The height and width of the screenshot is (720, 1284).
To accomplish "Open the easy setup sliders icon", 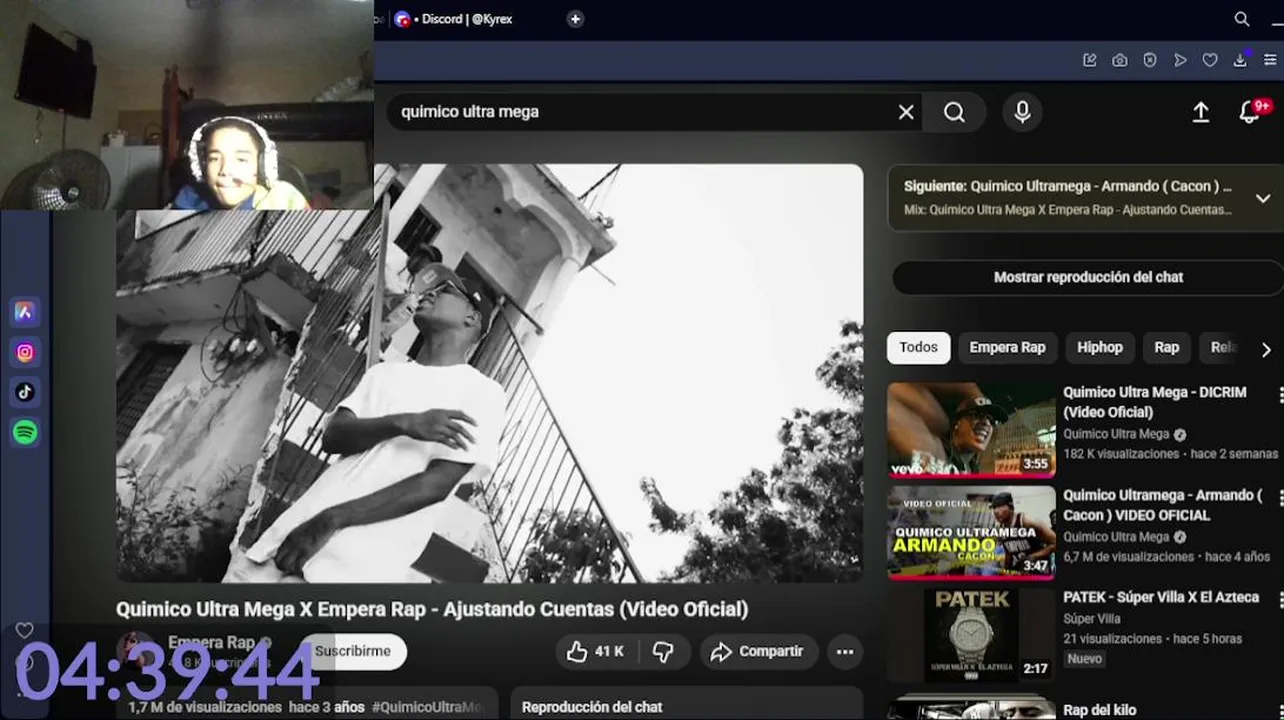I will click(x=1270, y=60).
